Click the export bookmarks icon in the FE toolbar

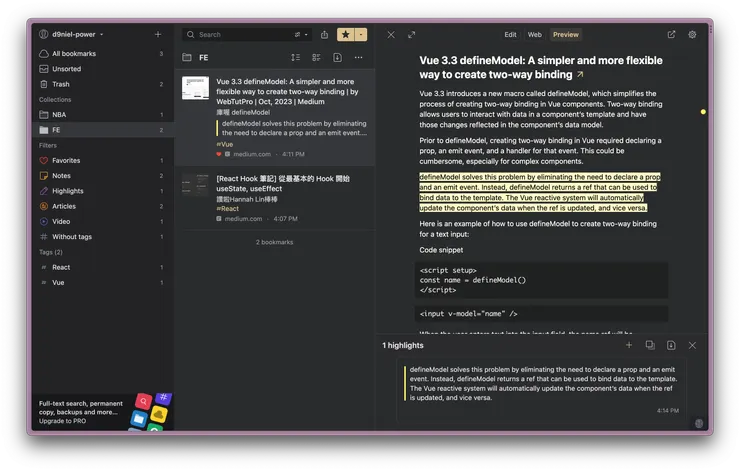click(337, 58)
